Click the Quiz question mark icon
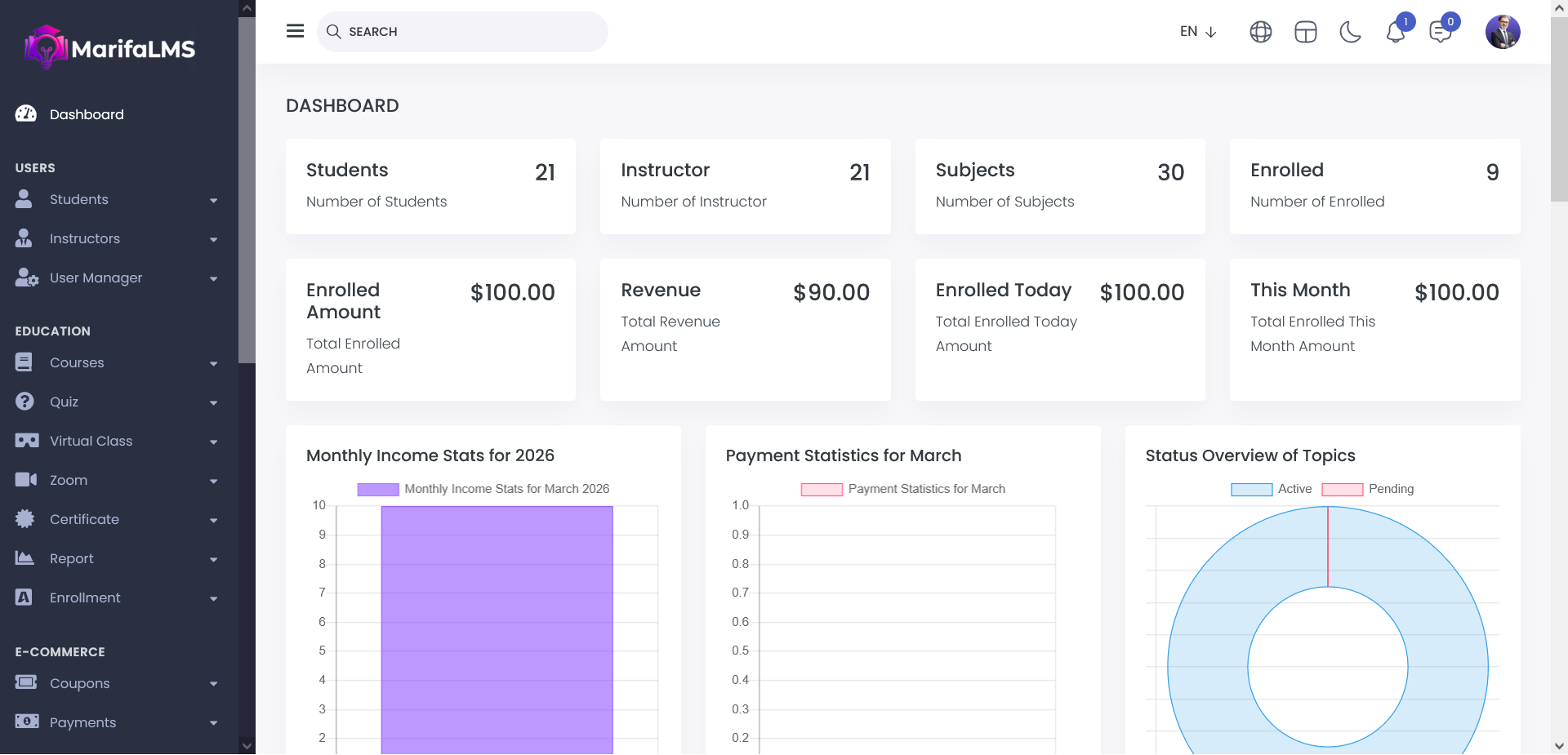1568x755 pixels. tap(24, 402)
